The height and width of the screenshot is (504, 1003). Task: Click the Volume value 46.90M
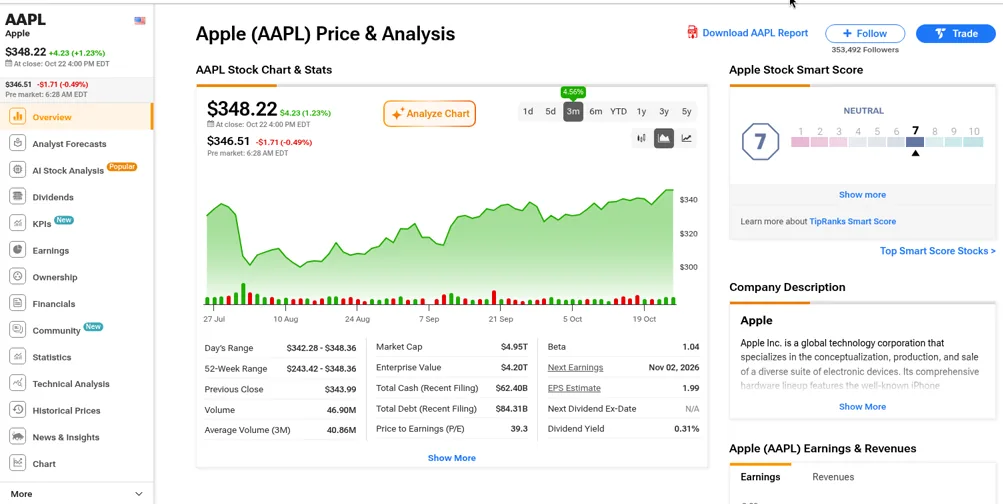pyautogui.click(x=340, y=409)
